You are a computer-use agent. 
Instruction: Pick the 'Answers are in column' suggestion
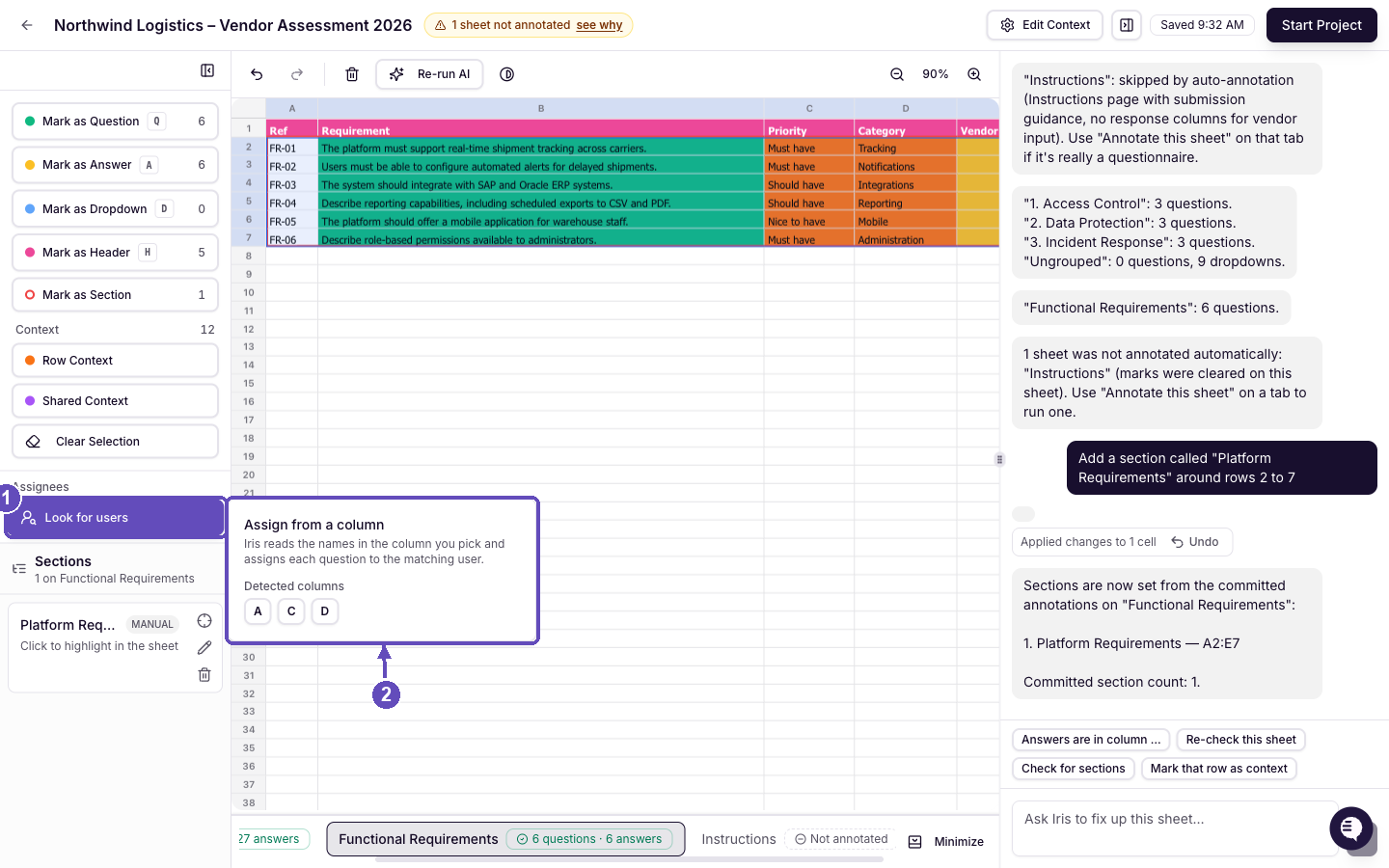coord(1091,740)
